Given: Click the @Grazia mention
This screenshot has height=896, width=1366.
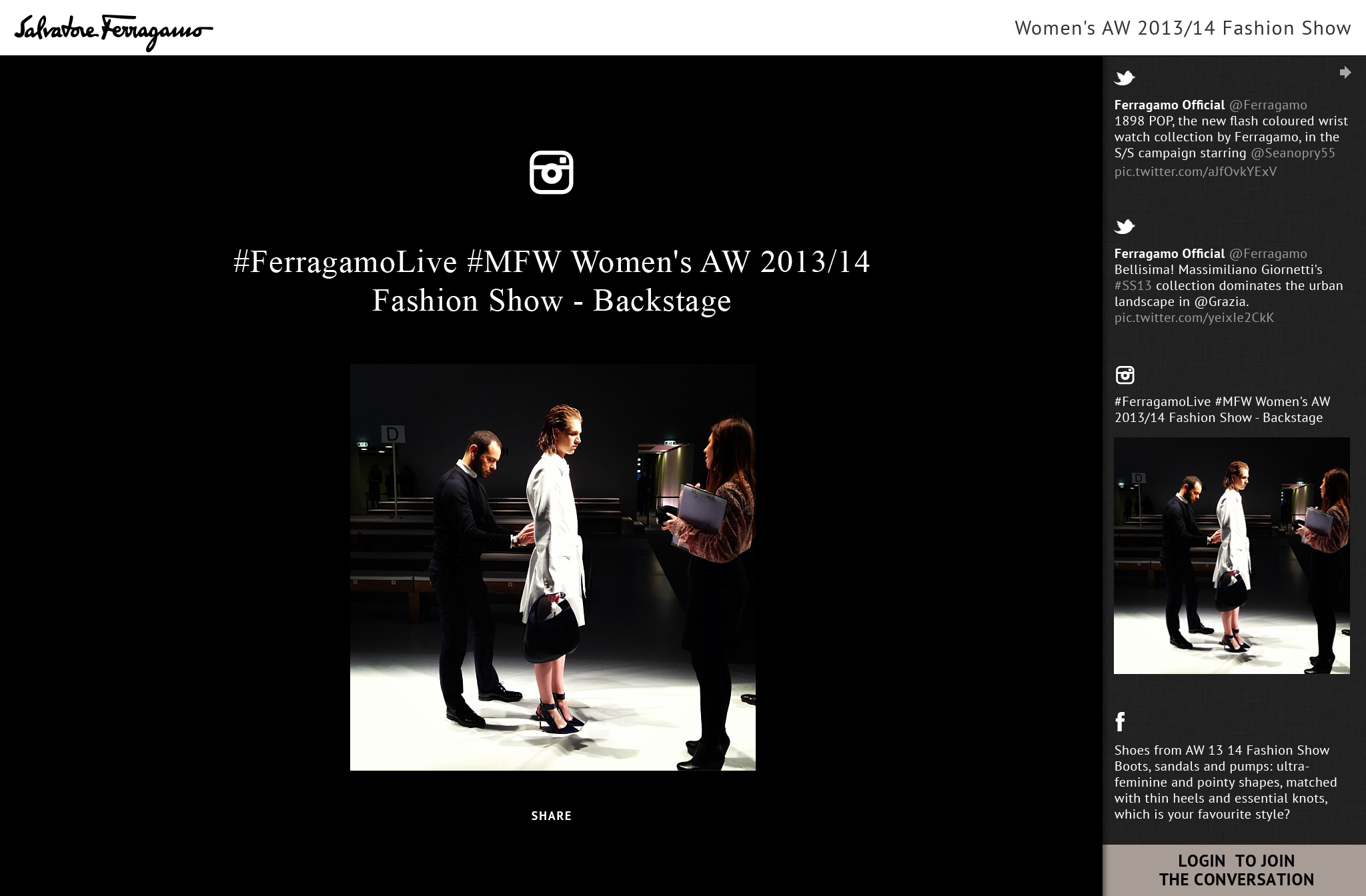Looking at the screenshot, I should pos(1220,301).
